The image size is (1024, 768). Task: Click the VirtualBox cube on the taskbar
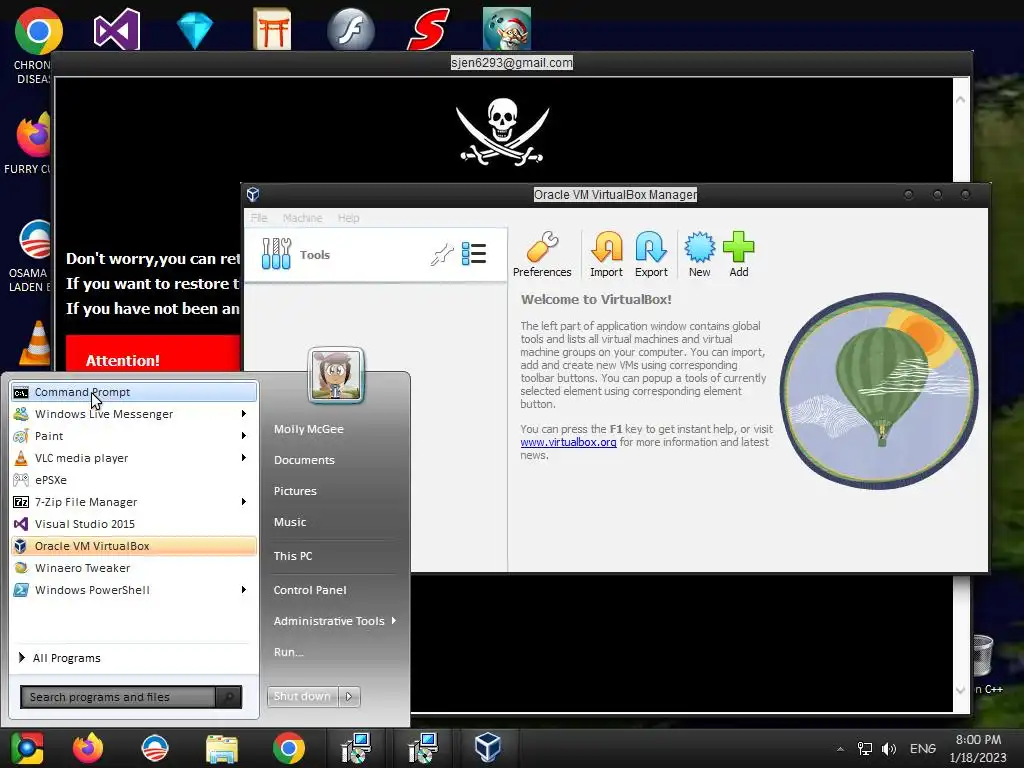488,747
